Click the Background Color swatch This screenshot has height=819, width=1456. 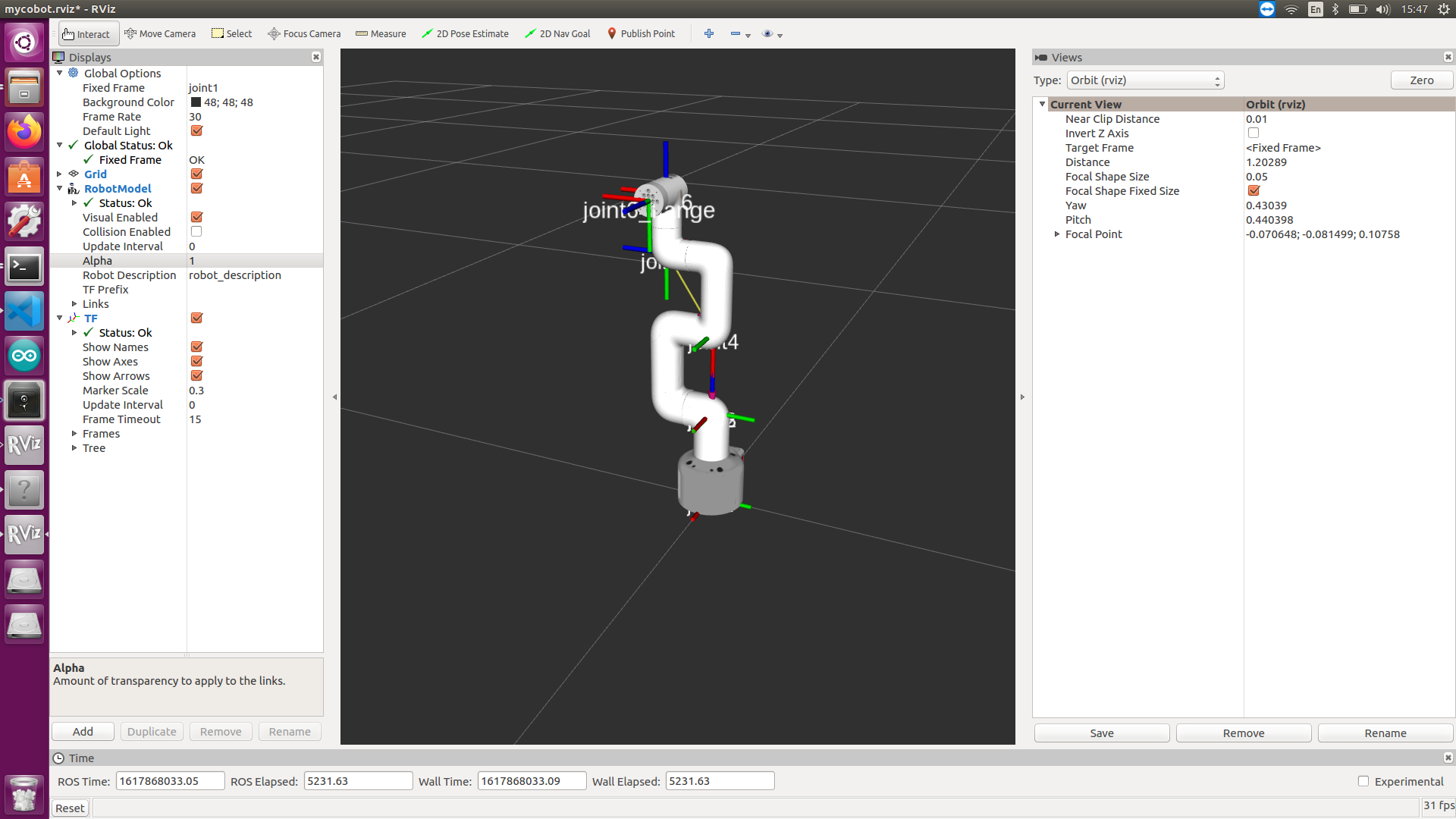click(196, 102)
